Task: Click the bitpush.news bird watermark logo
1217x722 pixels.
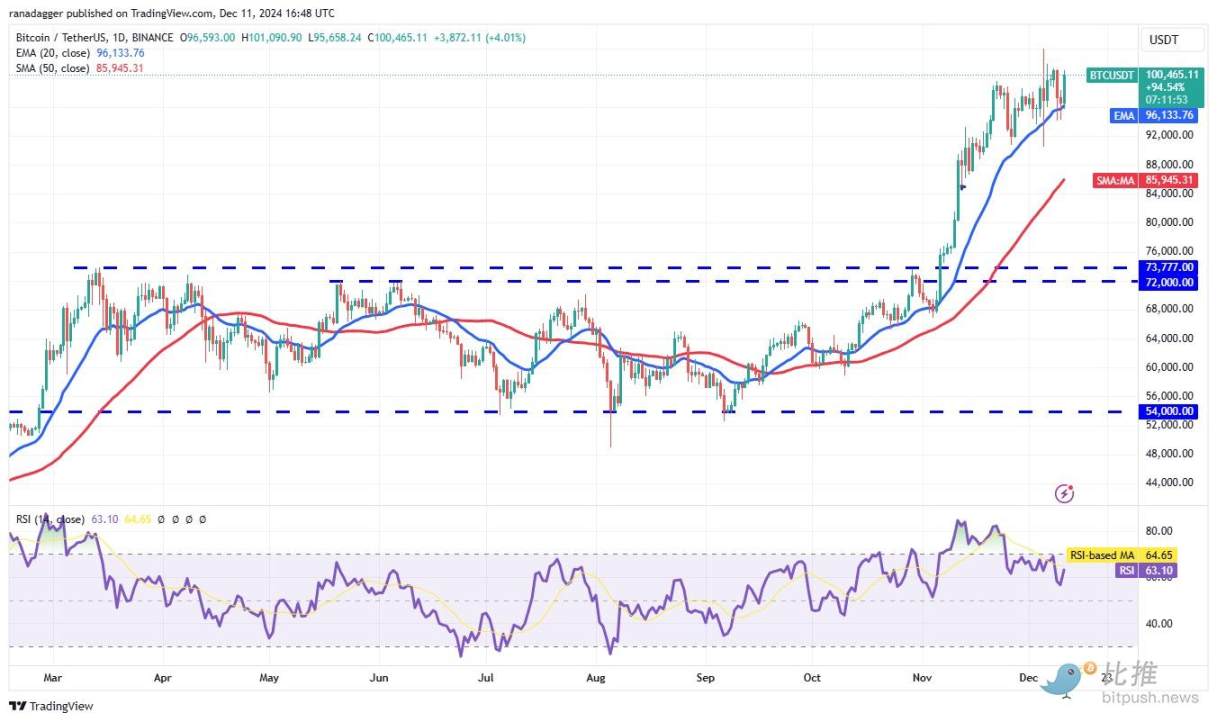Action: point(1063,677)
